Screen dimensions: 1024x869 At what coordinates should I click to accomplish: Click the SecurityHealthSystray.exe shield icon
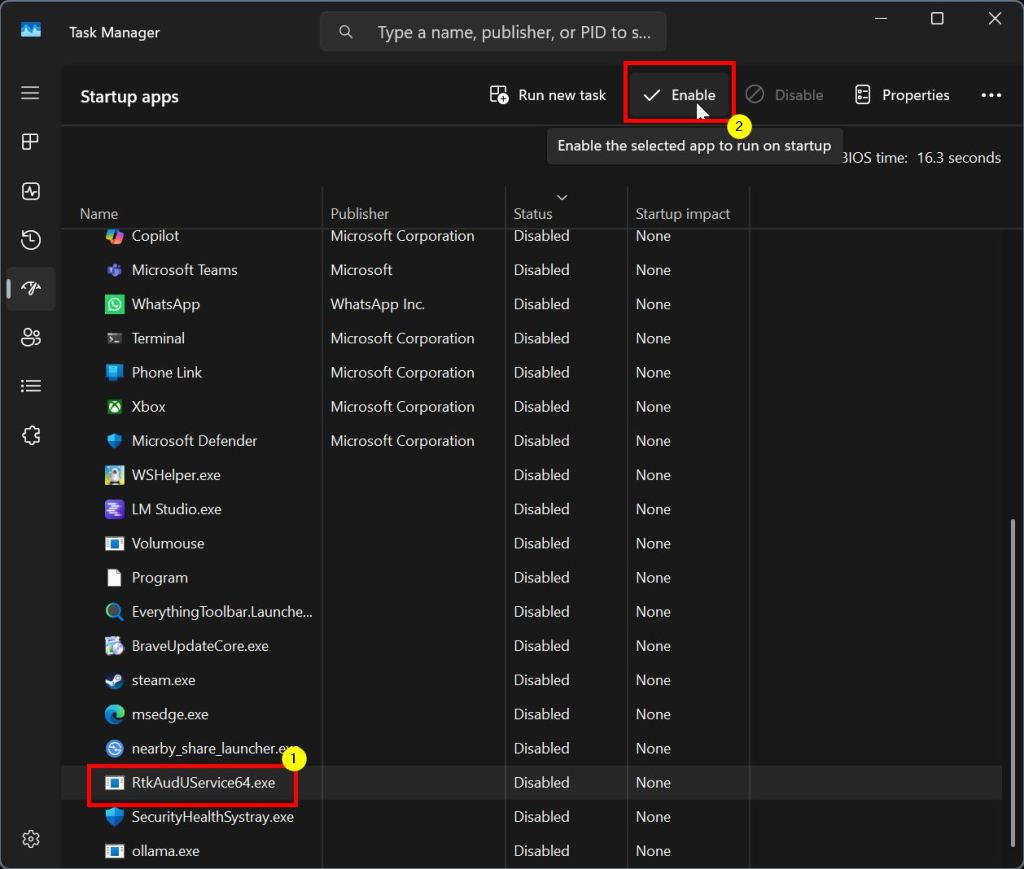pyautogui.click(x=114, y=817)
